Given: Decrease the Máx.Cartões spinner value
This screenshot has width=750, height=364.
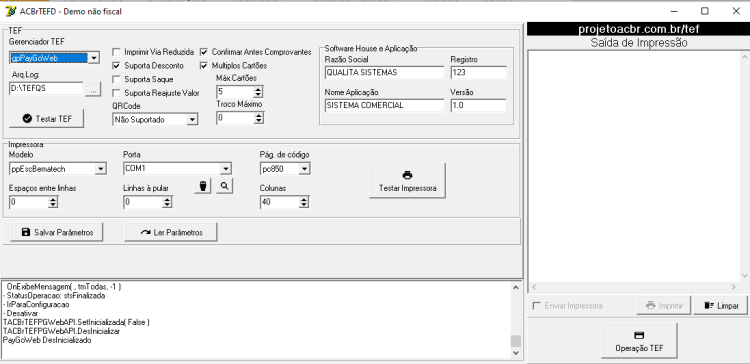Looking at the screenshot, I should [258, 94].
